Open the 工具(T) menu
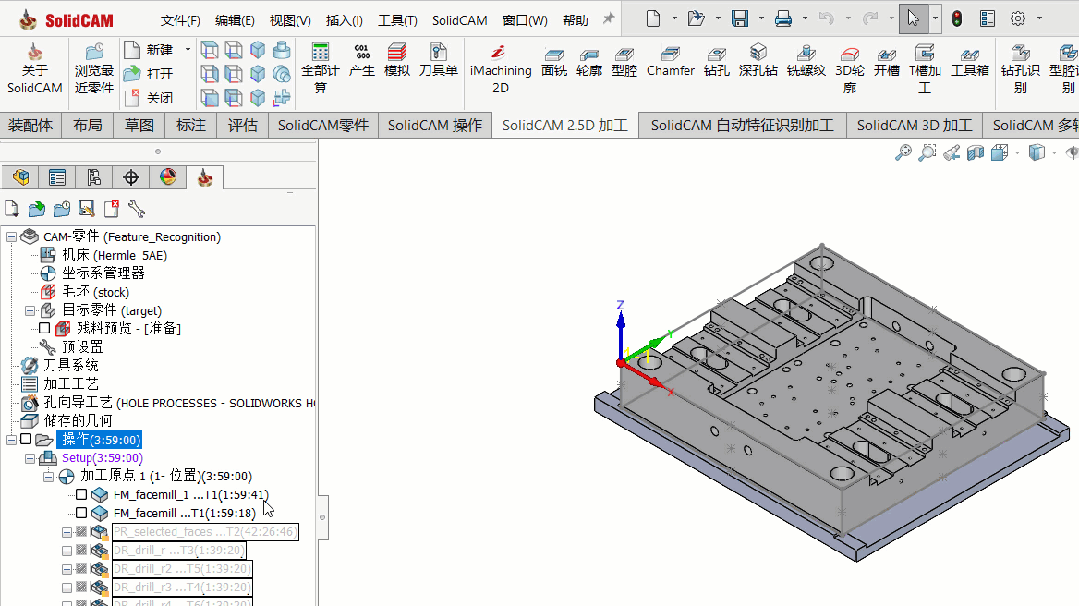The height and width of the screenshot is (606, 1079). coord(398,21)
